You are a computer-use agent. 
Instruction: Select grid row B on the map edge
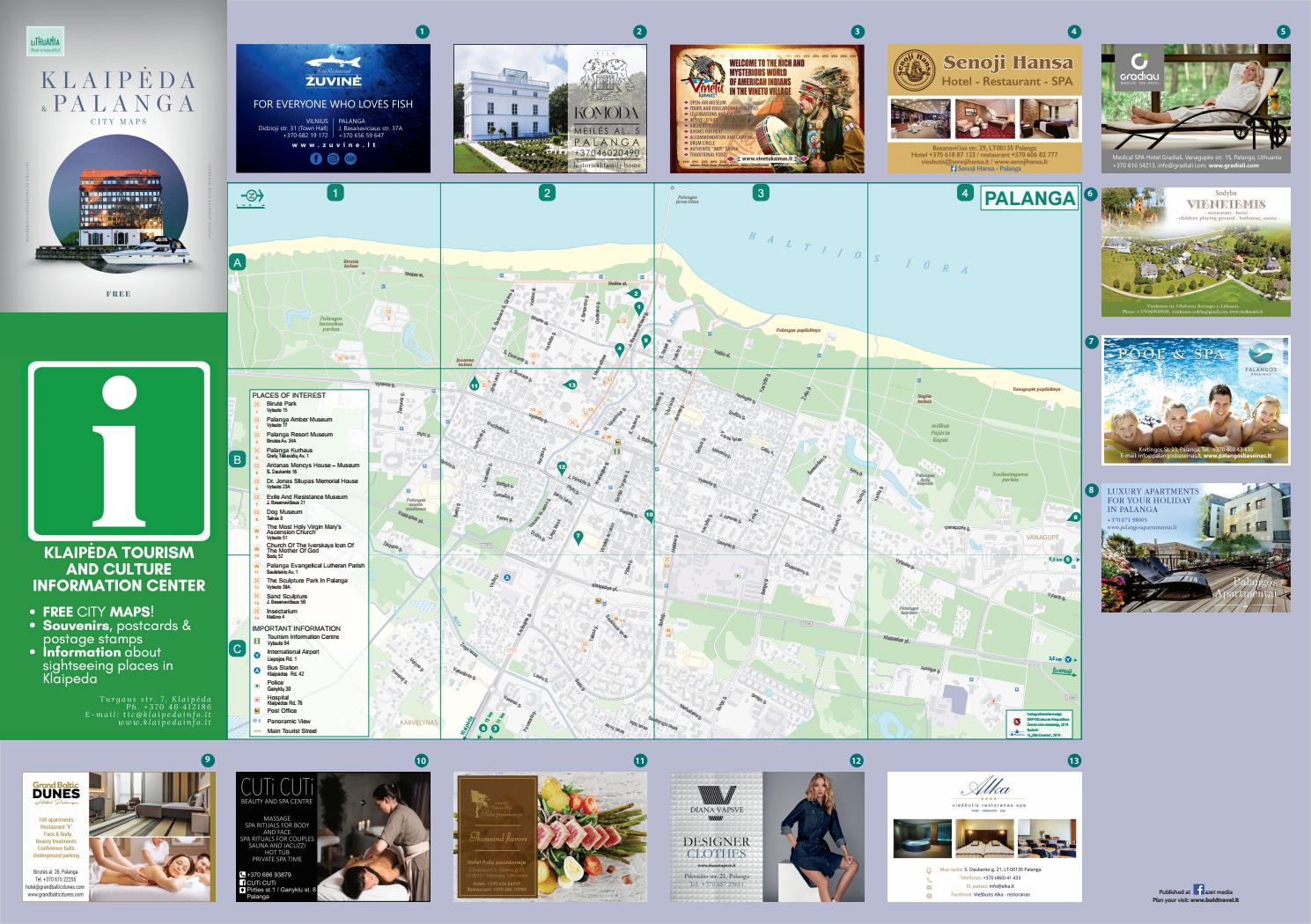click(236, 458)
